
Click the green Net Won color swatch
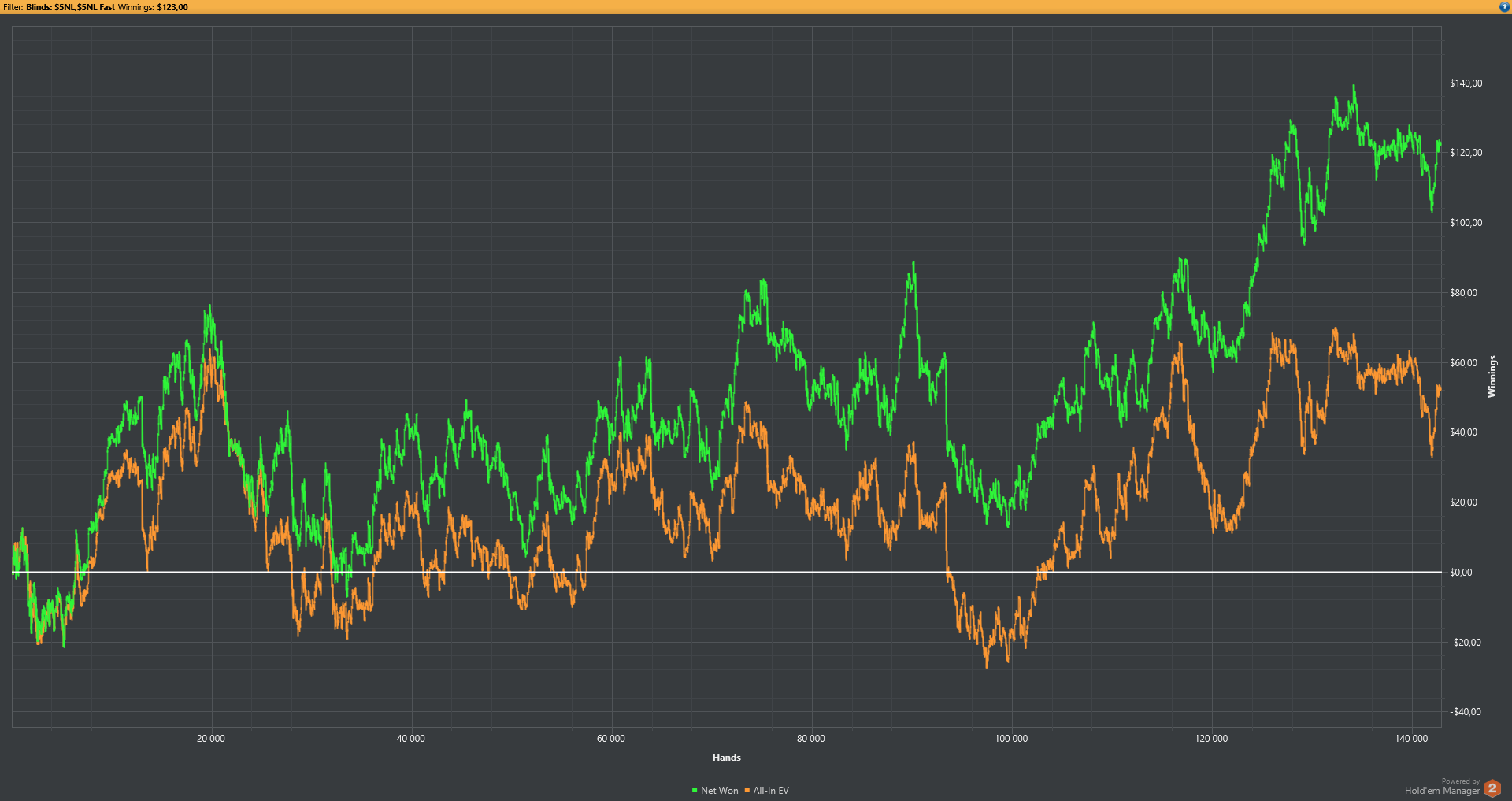[695, 790]
